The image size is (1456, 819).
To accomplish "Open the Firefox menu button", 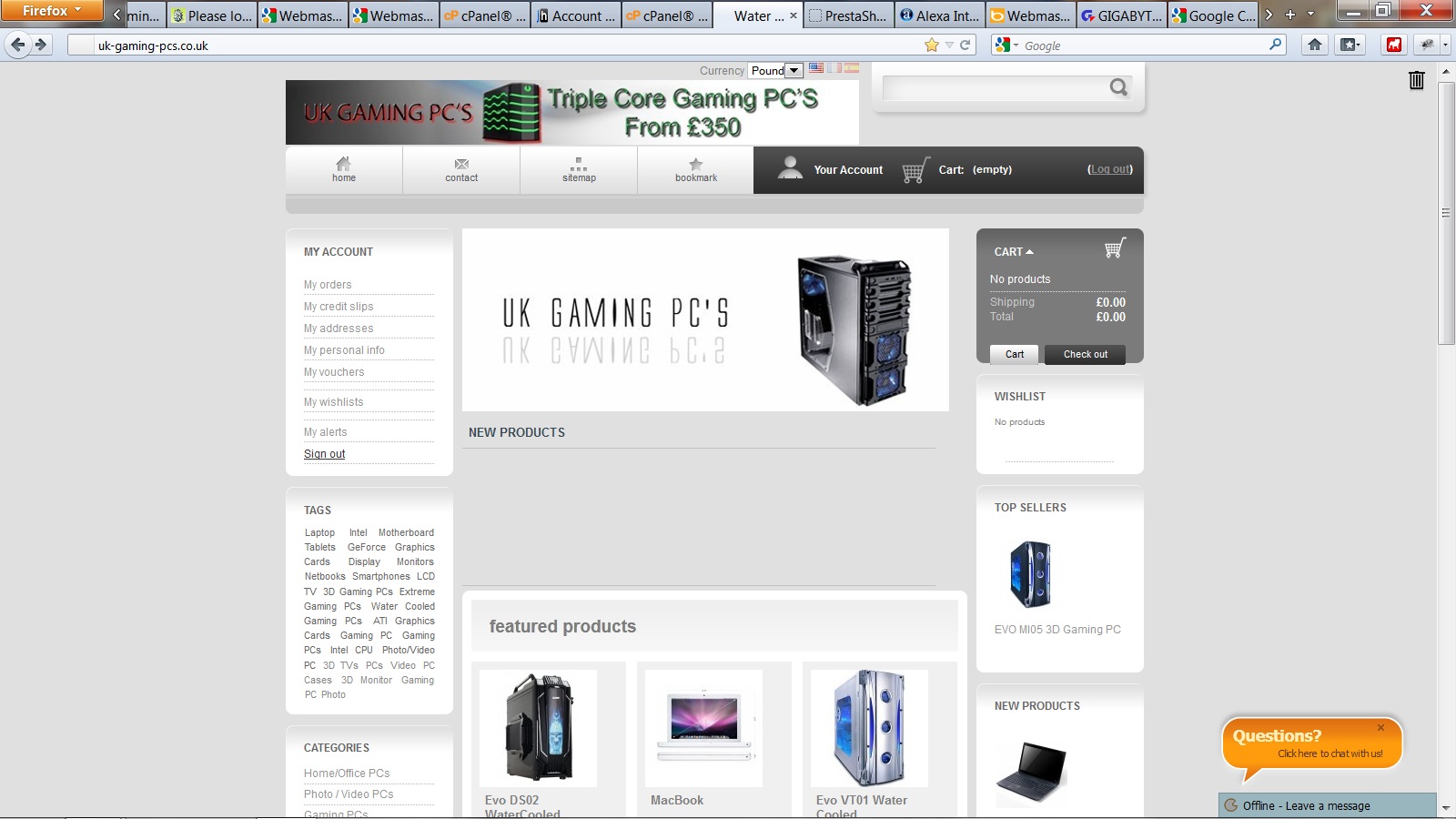I will 52,11.
